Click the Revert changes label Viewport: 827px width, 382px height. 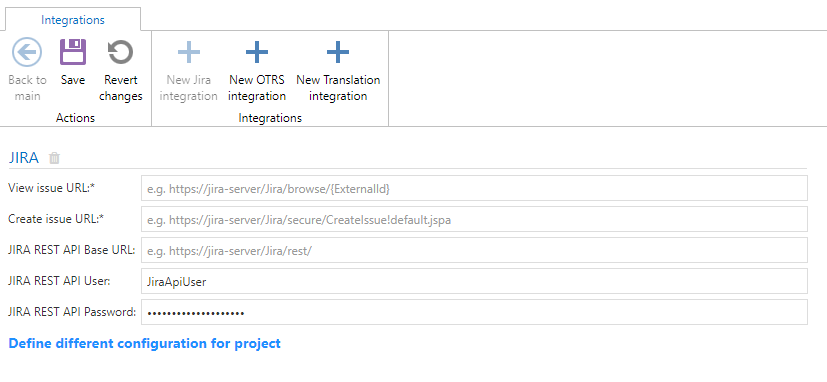121,88
